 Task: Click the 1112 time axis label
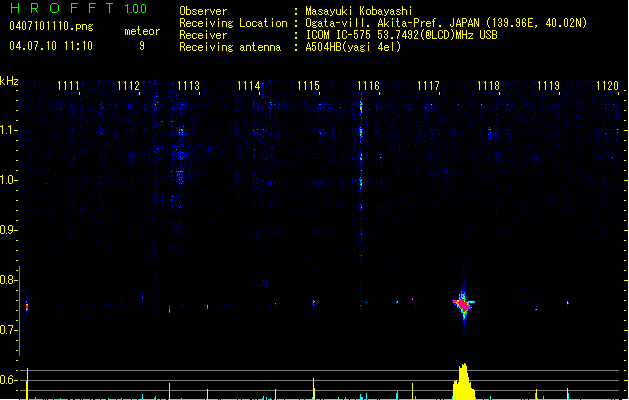click(x=128, y=86)
